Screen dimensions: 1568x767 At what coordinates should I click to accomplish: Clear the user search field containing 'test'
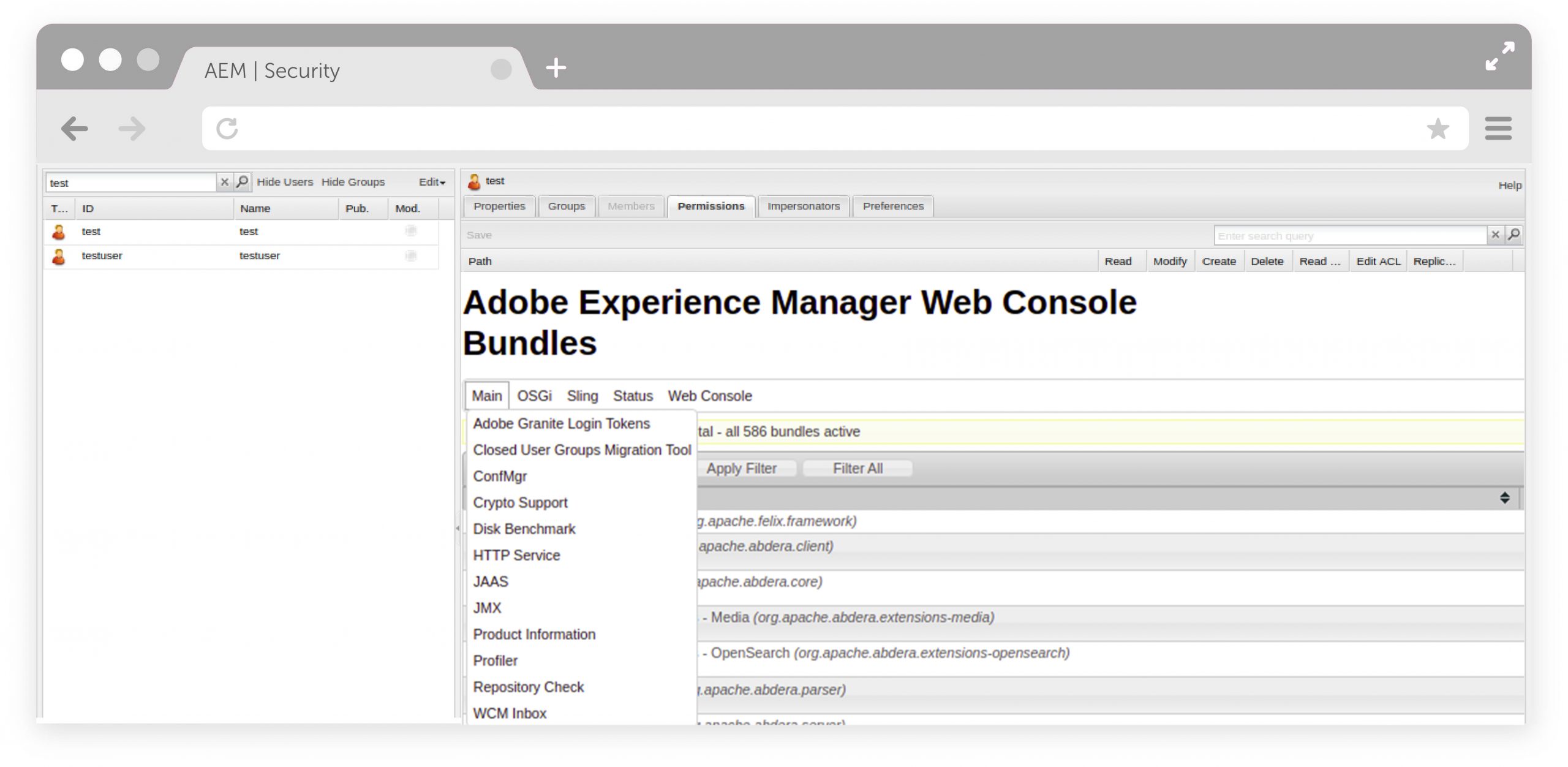click(x=224, y=182)
